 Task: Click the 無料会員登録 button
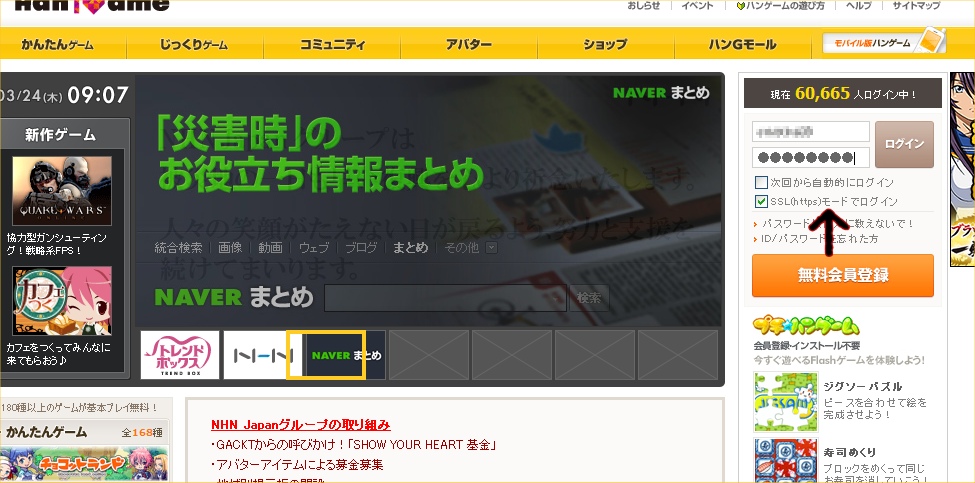(x=843, y=275)
